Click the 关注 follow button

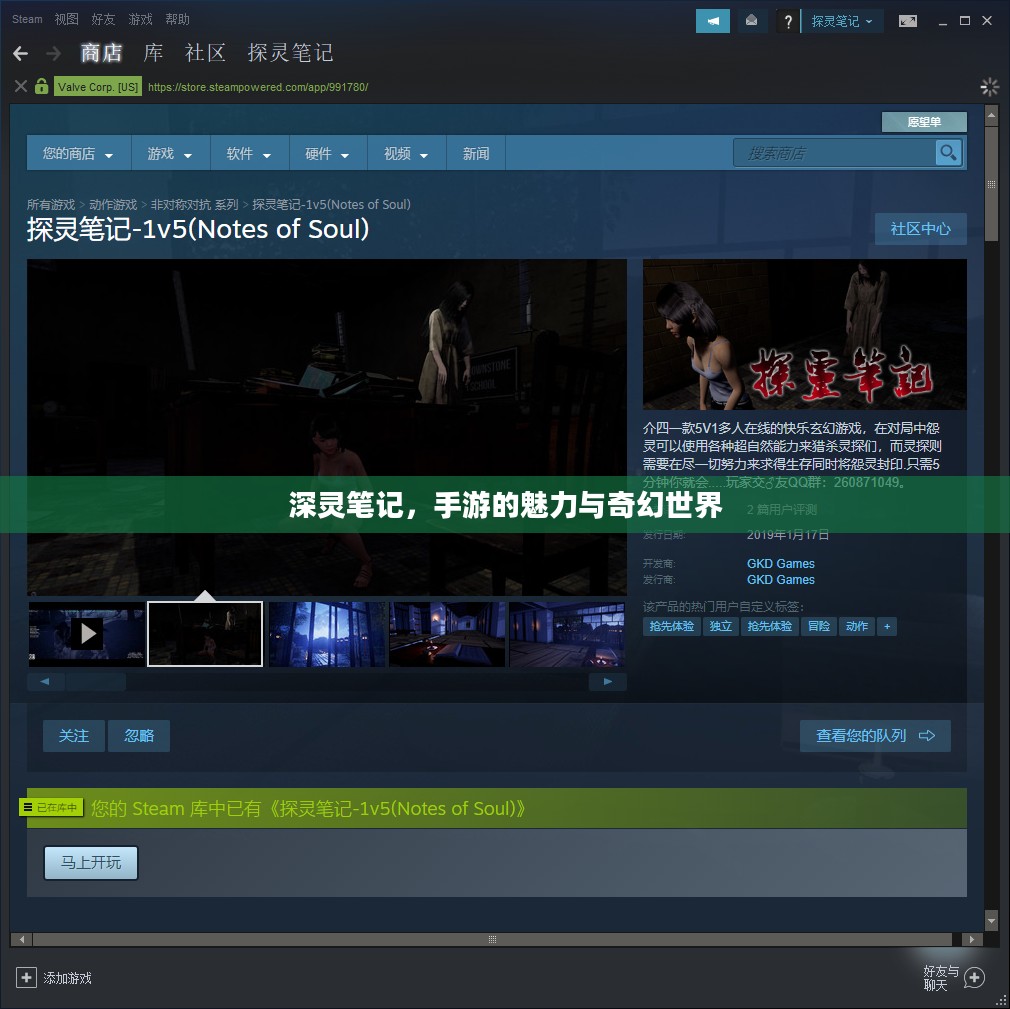point(73,736)
